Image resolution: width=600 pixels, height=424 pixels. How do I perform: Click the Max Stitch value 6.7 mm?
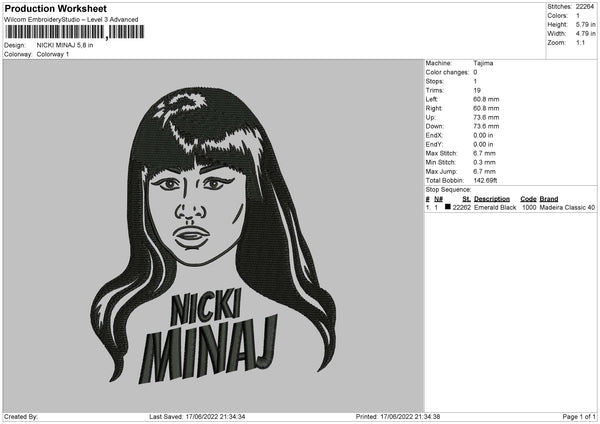[484, 153]
